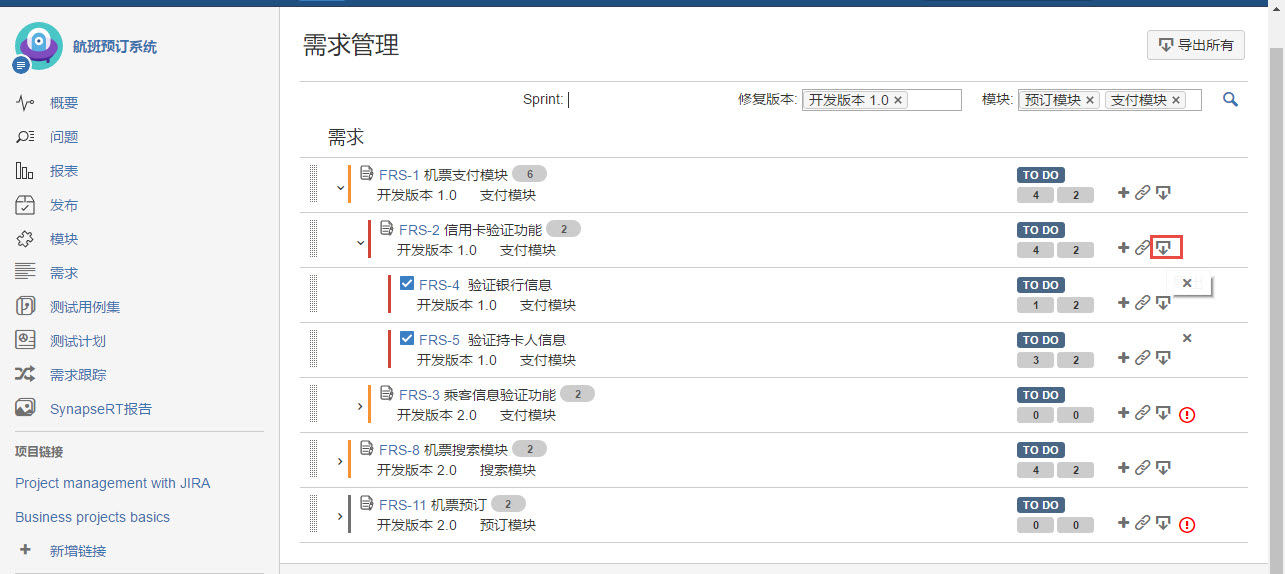Click the plus icon on FRS-4 row

point(1123,303)
